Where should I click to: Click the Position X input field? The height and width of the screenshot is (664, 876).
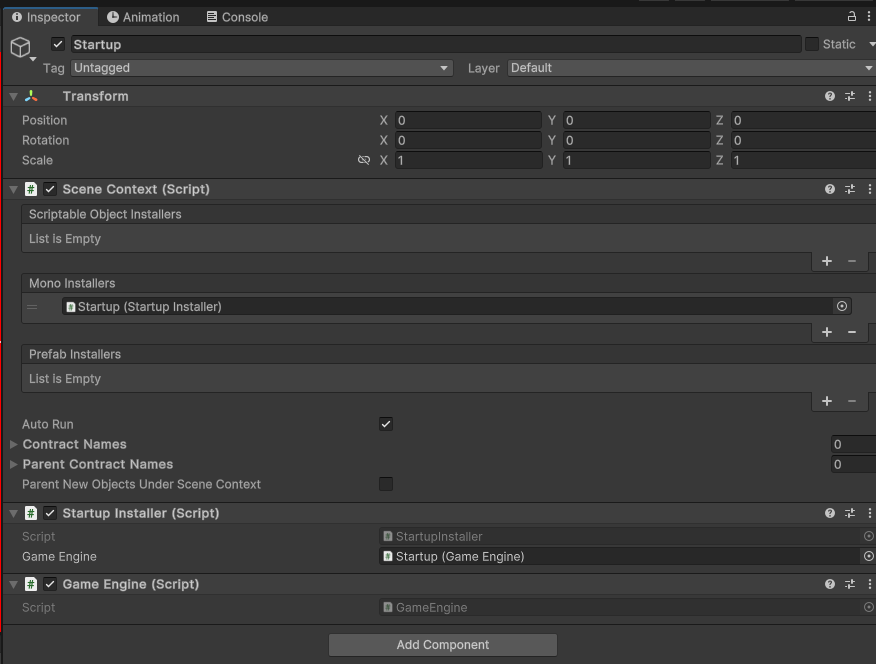[x=467, y=120]
